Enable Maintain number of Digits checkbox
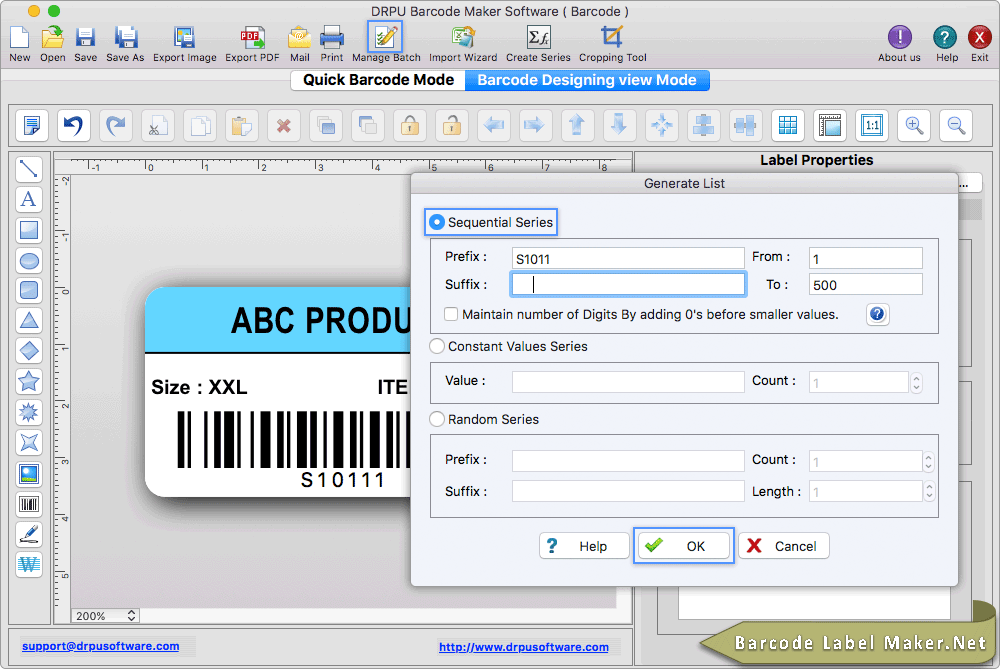1000x669 pixels. point(451,314)
